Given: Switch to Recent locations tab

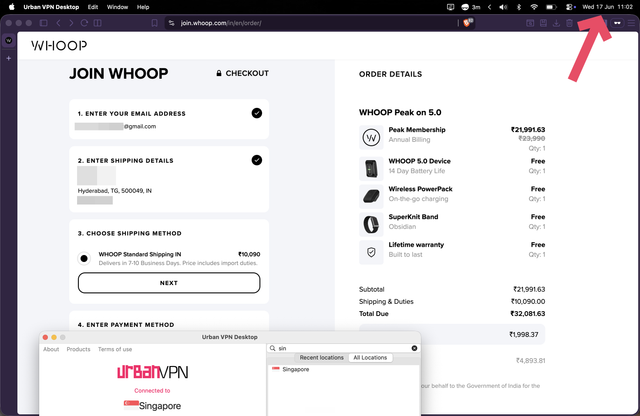Looking at the screenshot, I should click(x=322, y=358).
